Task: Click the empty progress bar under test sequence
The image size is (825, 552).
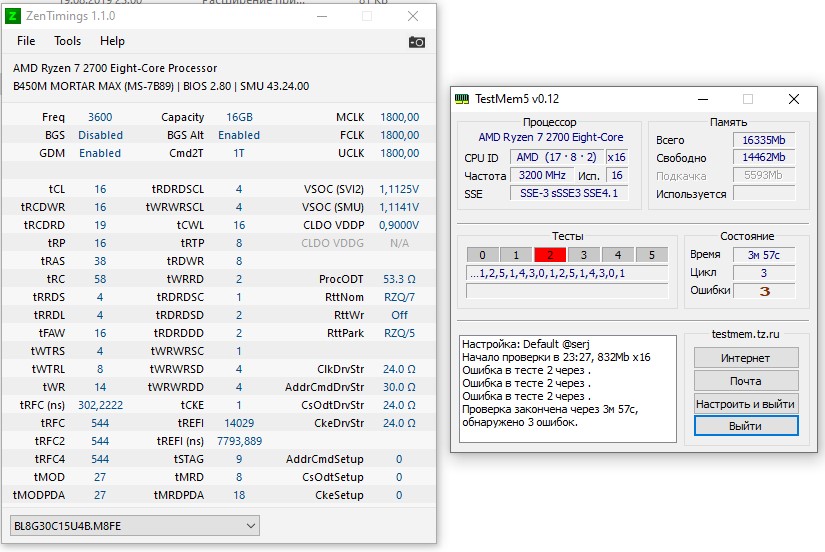Action: point(567,291)
